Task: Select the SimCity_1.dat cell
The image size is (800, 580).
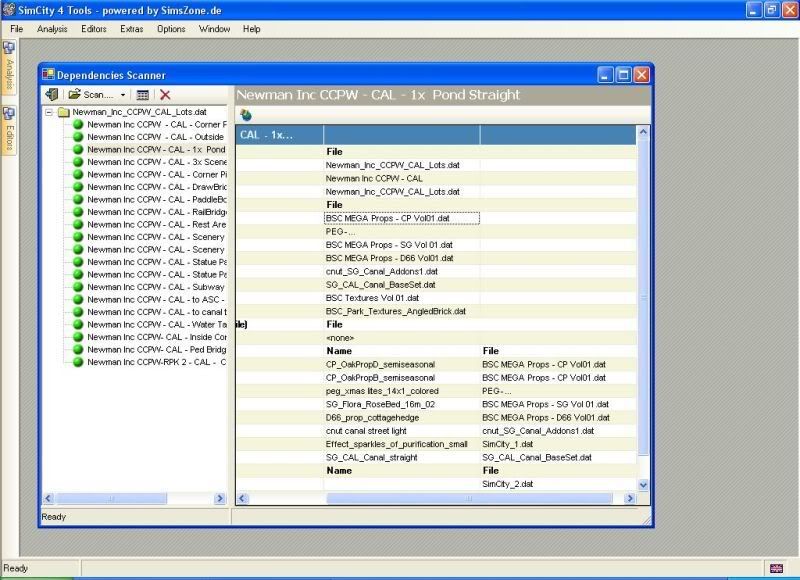Action: point(558,444)
